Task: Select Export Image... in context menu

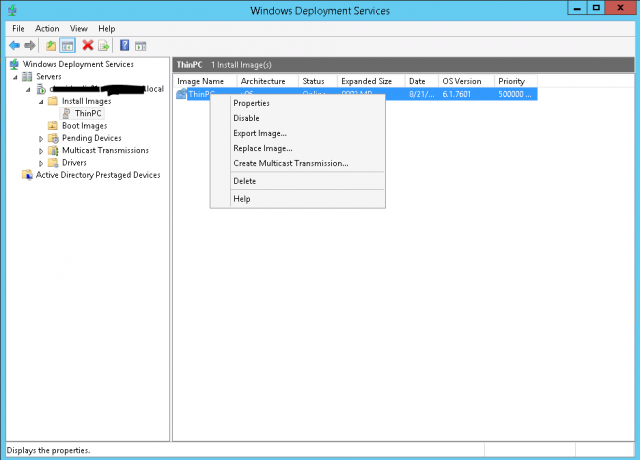Action: (x=259, y=133)
